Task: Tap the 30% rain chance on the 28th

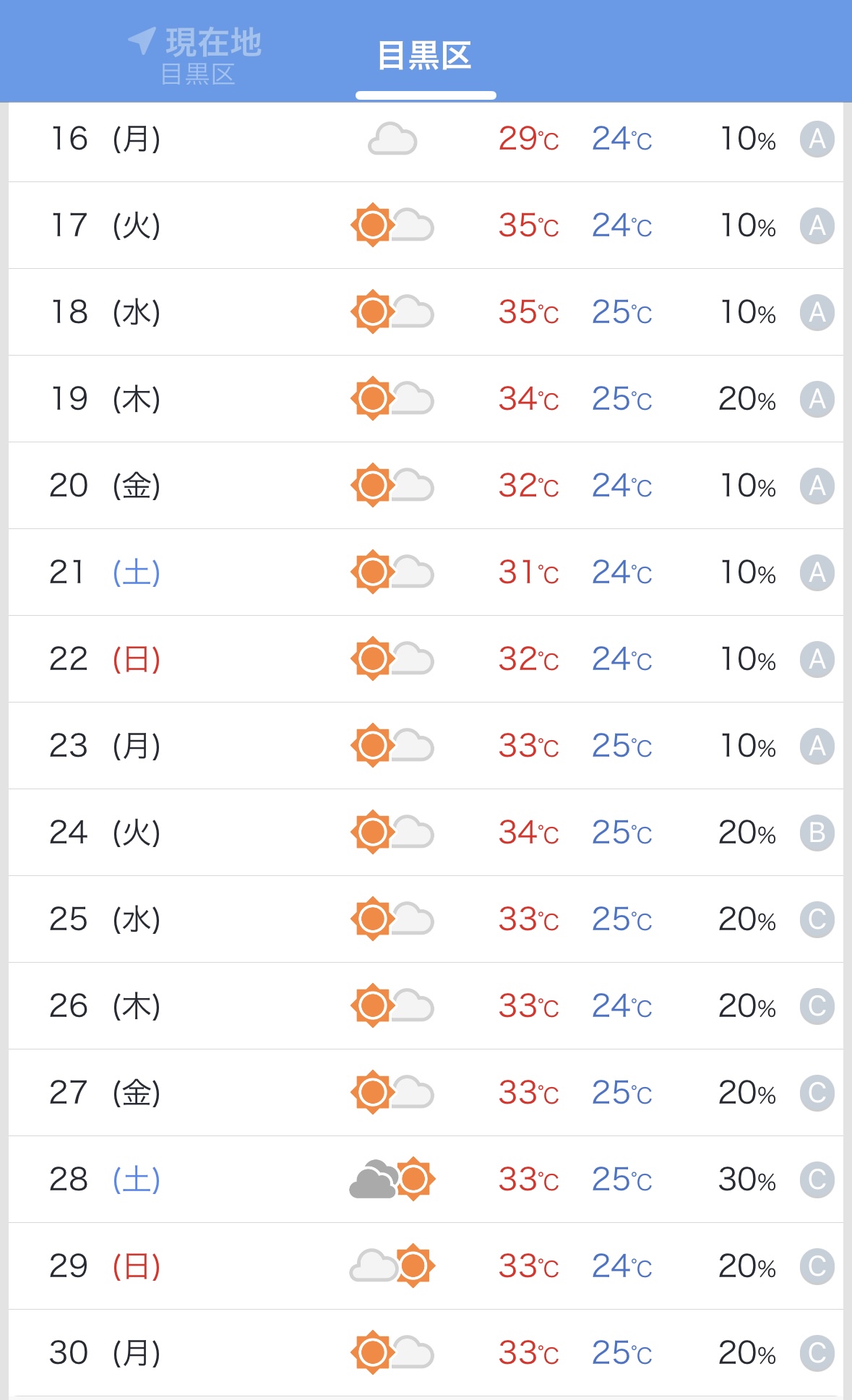Action: click(746, 1180)
